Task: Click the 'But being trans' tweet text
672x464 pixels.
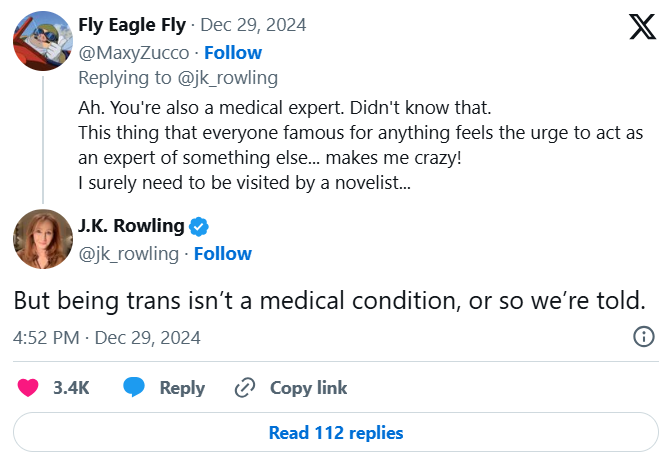Action: click(331, 301)
